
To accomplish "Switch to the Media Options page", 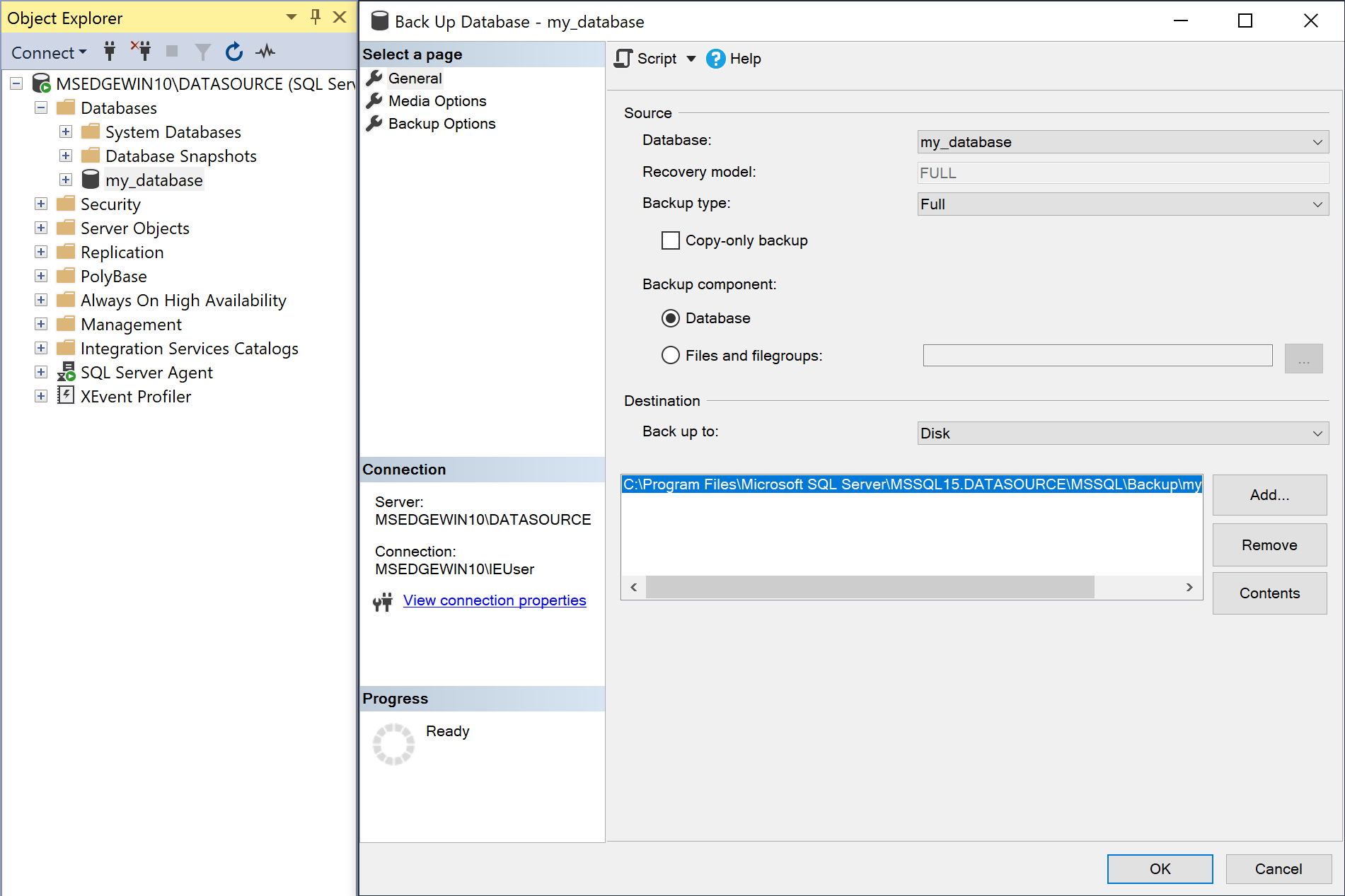I will click(x=437, y=100).
